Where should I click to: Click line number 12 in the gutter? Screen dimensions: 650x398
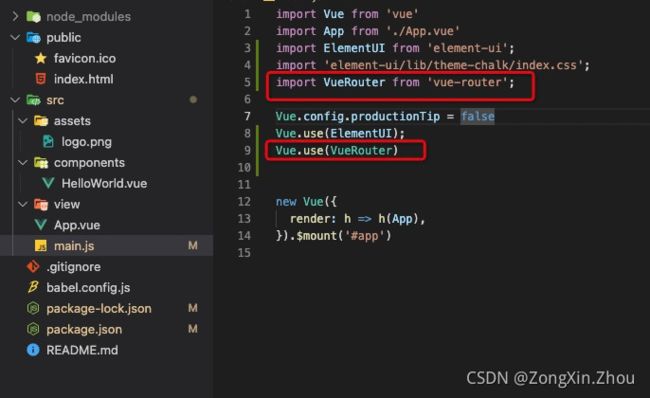(x=244, y=201)
